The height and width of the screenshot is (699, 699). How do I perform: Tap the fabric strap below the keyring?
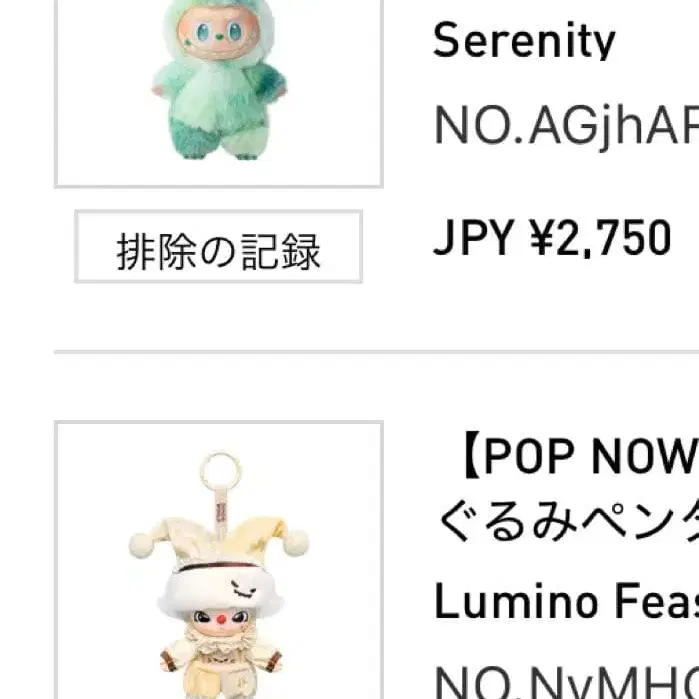pos(221,513)
